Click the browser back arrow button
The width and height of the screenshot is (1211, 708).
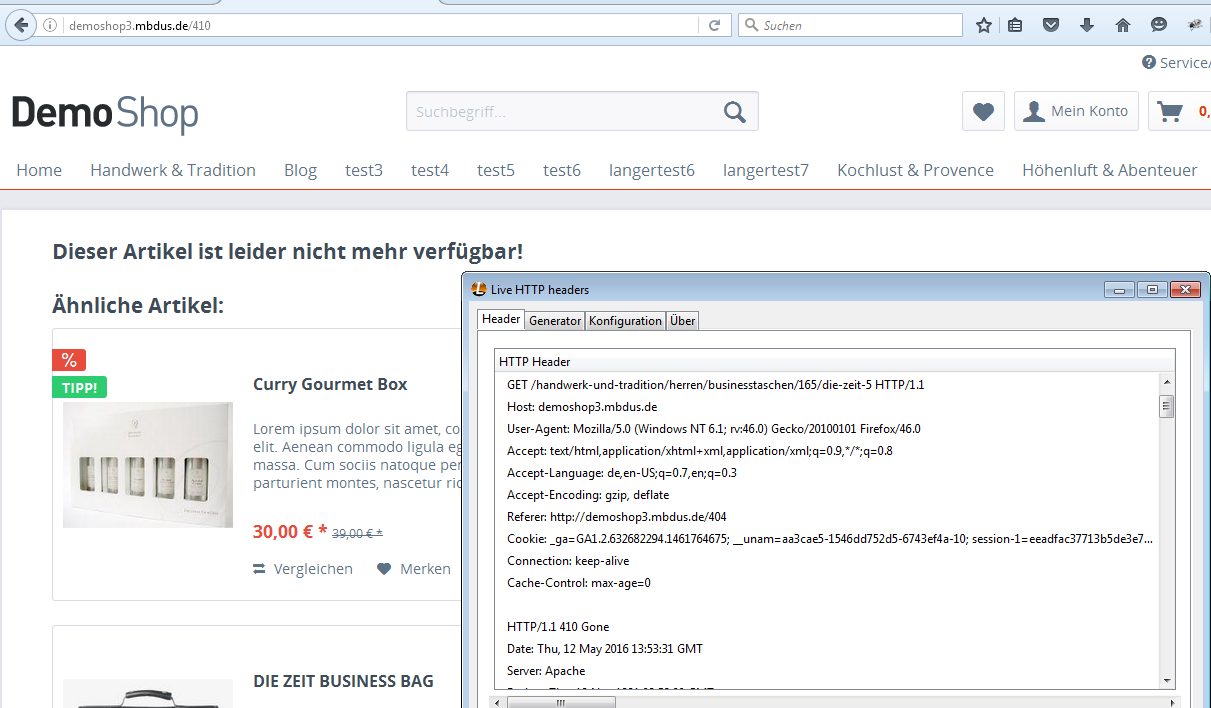pos(20,25)
